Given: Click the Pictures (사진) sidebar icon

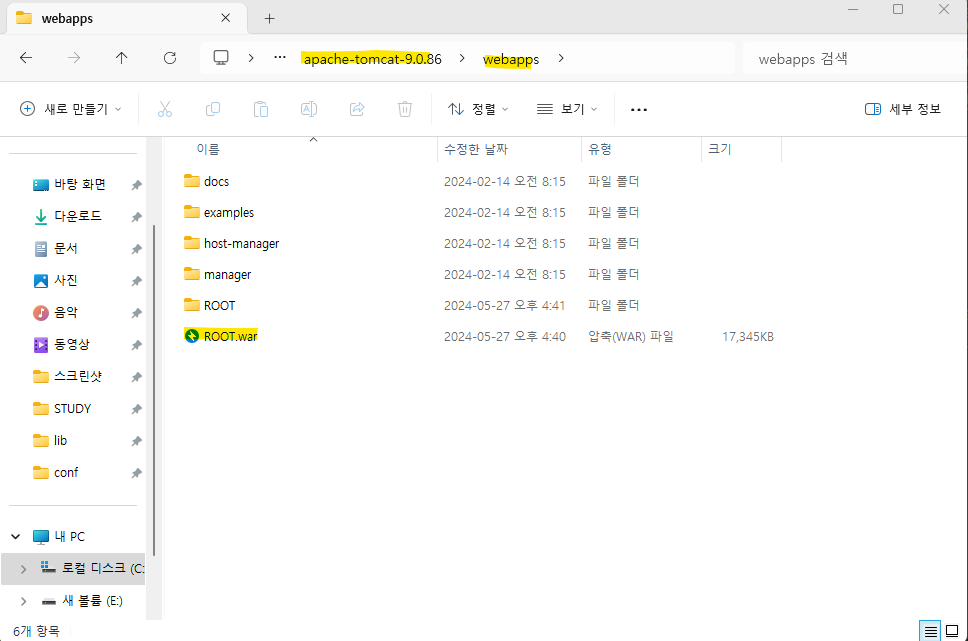Looking at the screenshot, I should click(41, 280).
